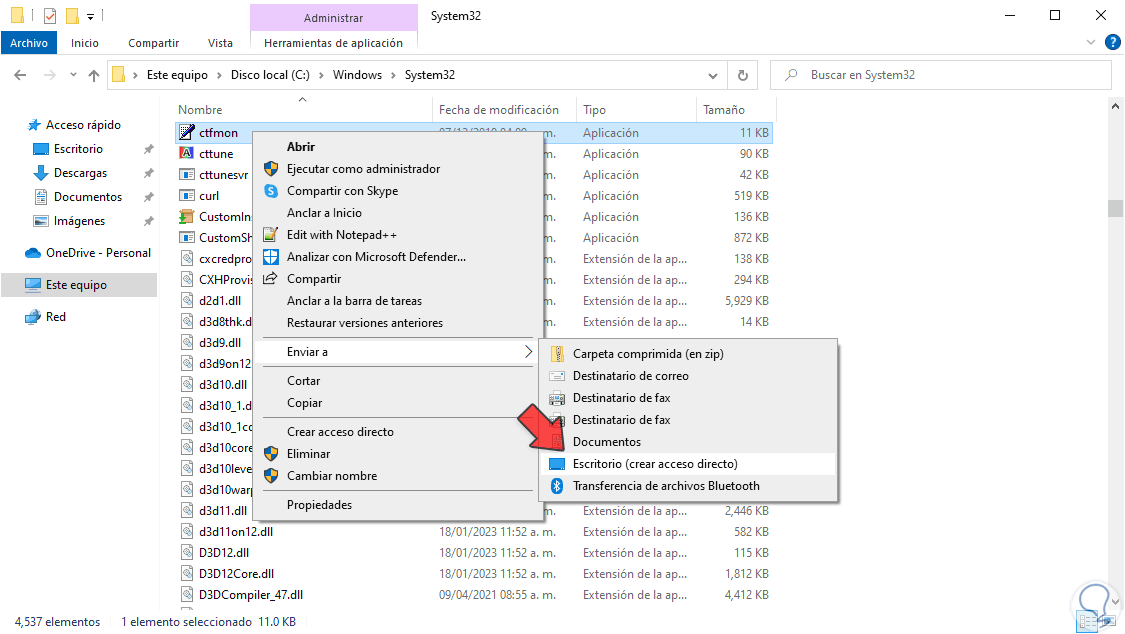The height and width of the screenshot is (634, 1125).
Task: Send to Escritorio (crear acceso directo)
Action: pyautogui.click(x=688, y=464)
